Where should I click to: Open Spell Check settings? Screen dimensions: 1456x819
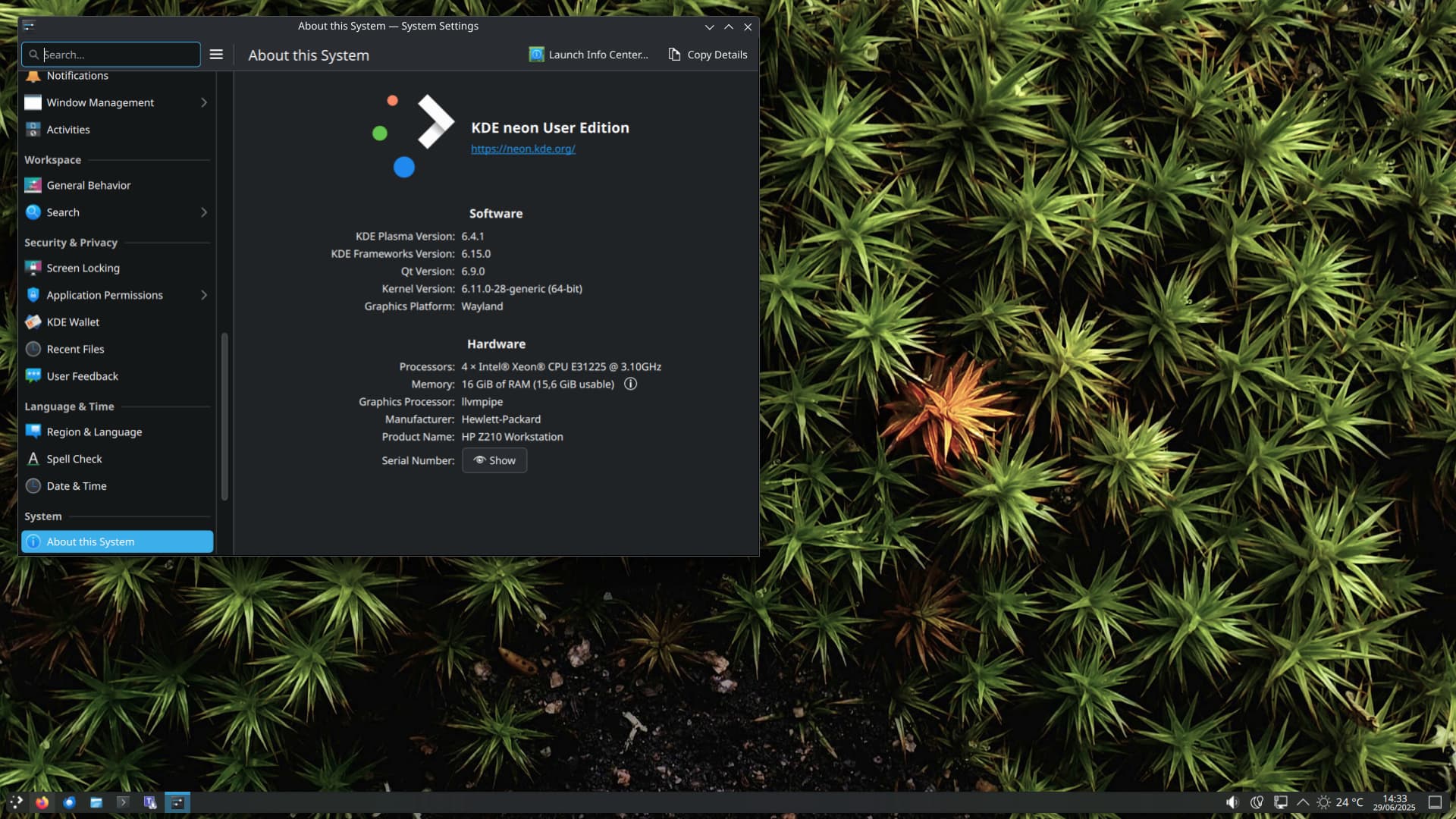point(74,459)
